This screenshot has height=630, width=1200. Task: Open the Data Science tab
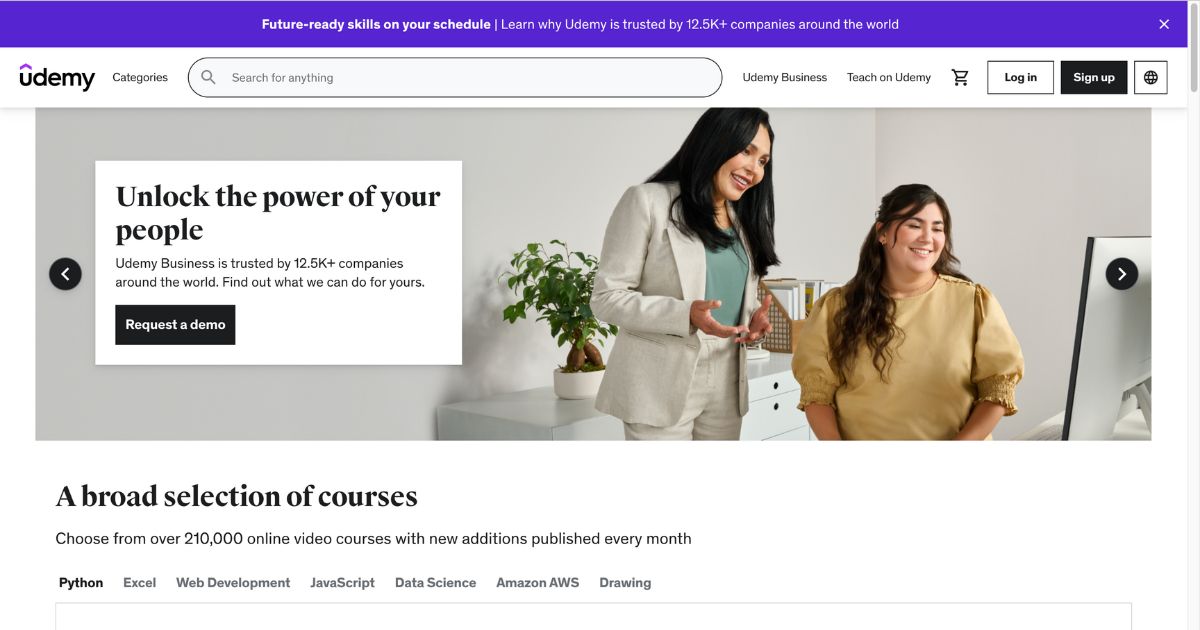(x=435, y=582)
